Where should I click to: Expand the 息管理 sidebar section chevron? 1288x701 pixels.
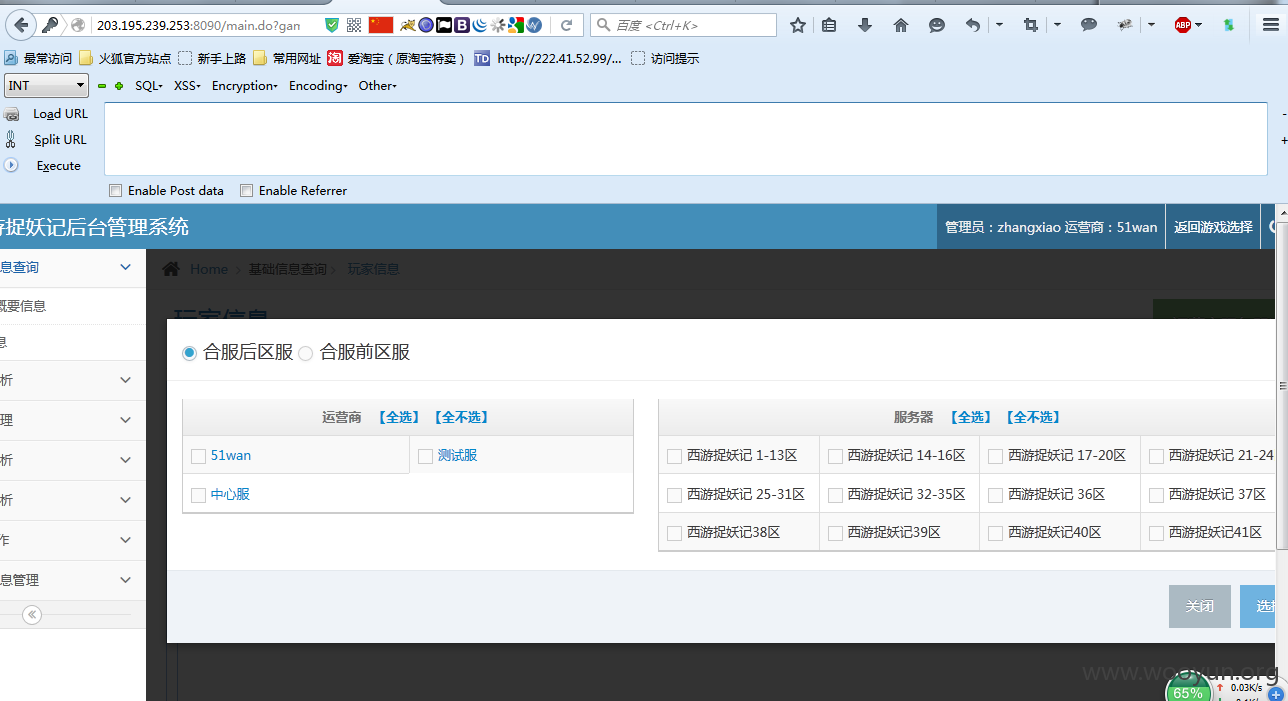tap(125, 580)
